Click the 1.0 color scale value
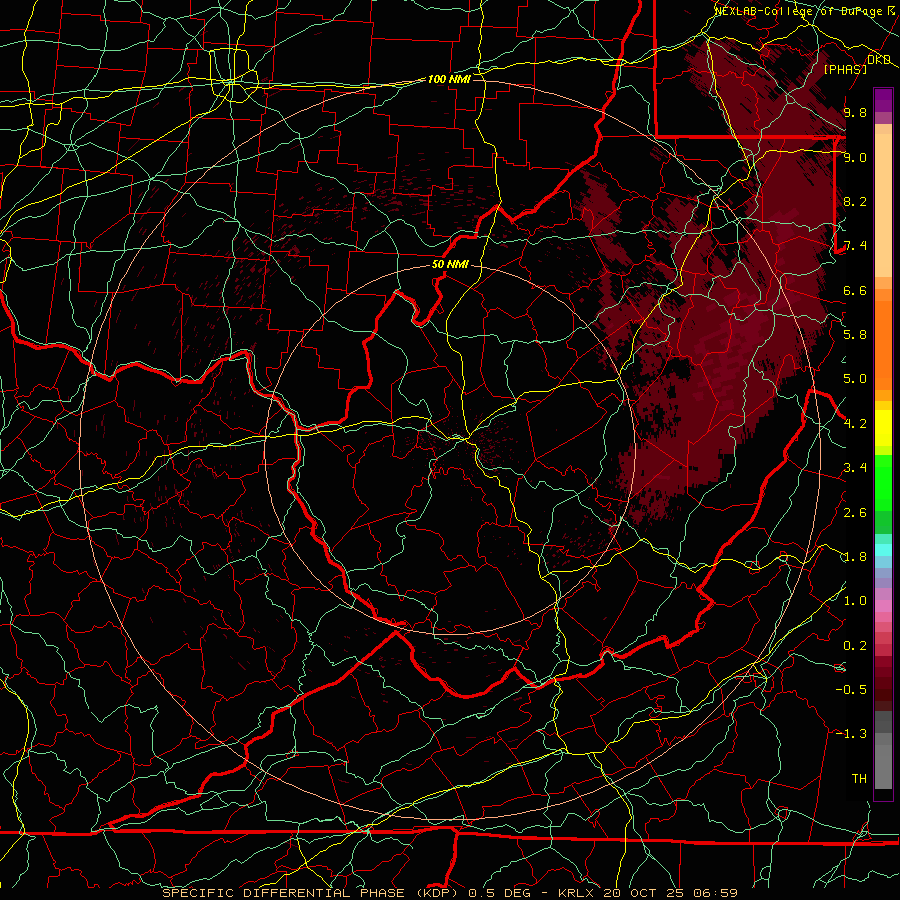This screenshot has width=900, height=900. [x=855, y=601]
